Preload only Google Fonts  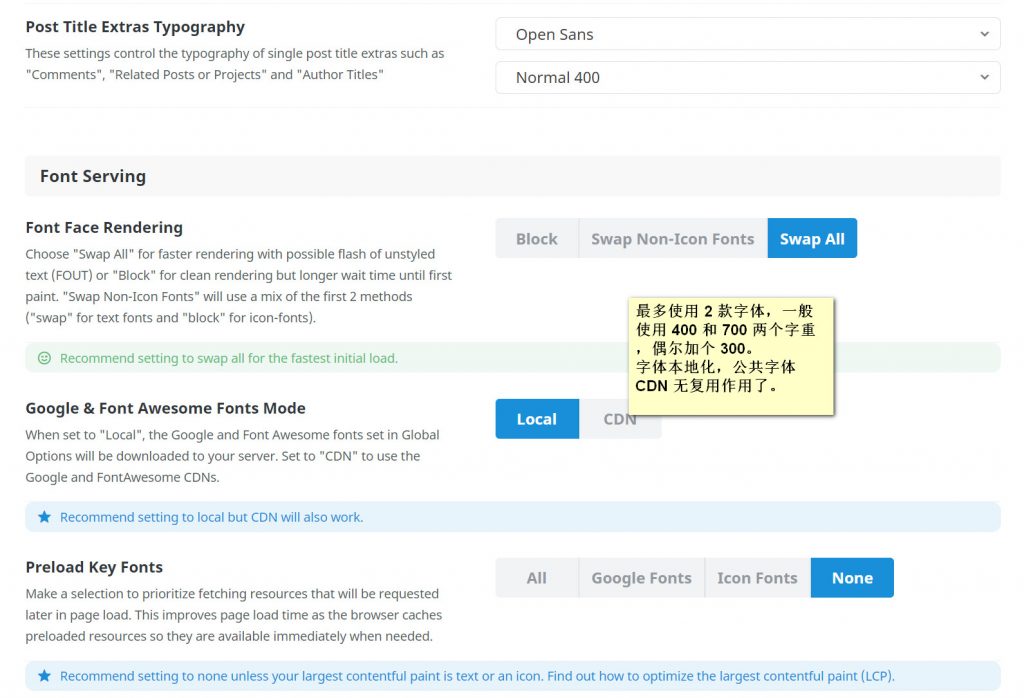tap(641, 578)
